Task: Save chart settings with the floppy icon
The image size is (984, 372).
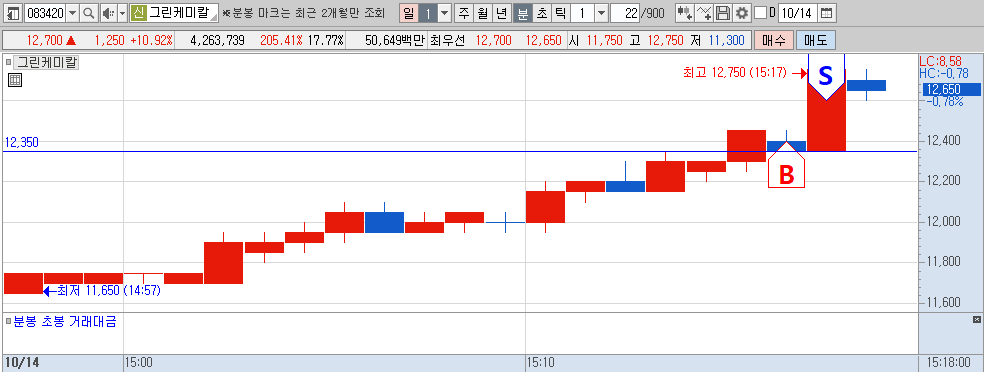Action: click(724, 13)
